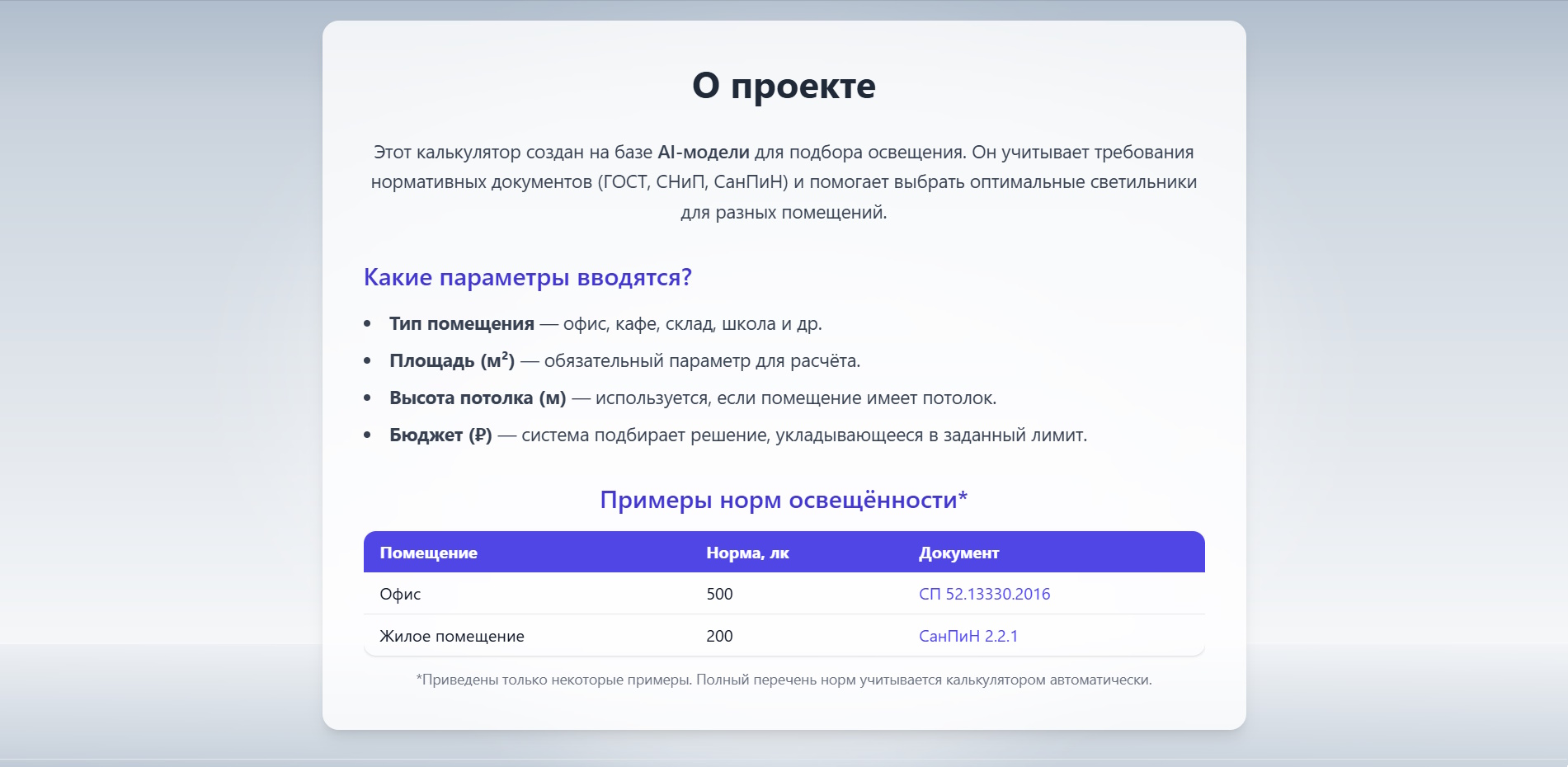Click the 'О проекте' page heading

coord(784,86)
